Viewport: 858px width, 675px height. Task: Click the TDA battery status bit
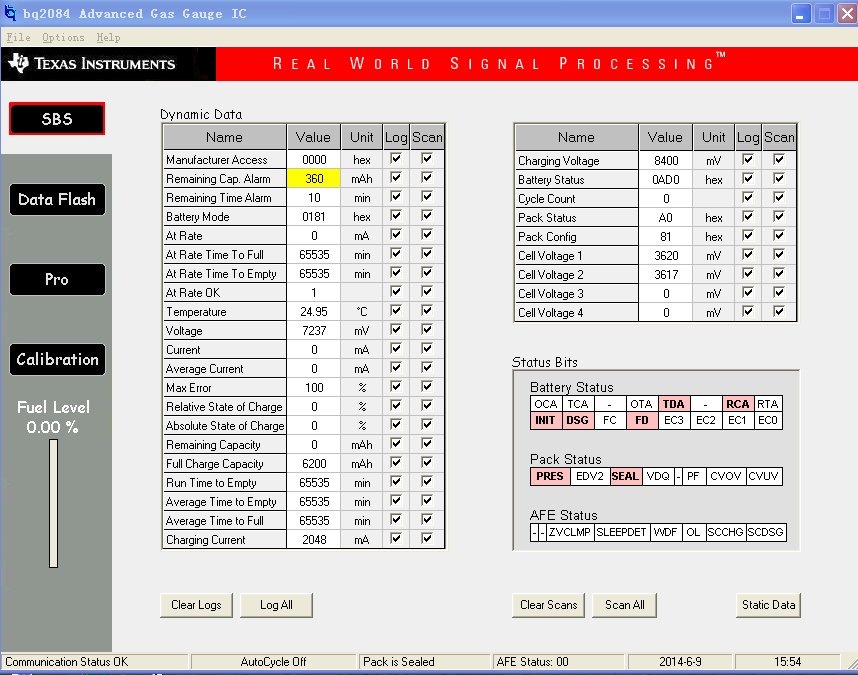[x=674, y=404]
